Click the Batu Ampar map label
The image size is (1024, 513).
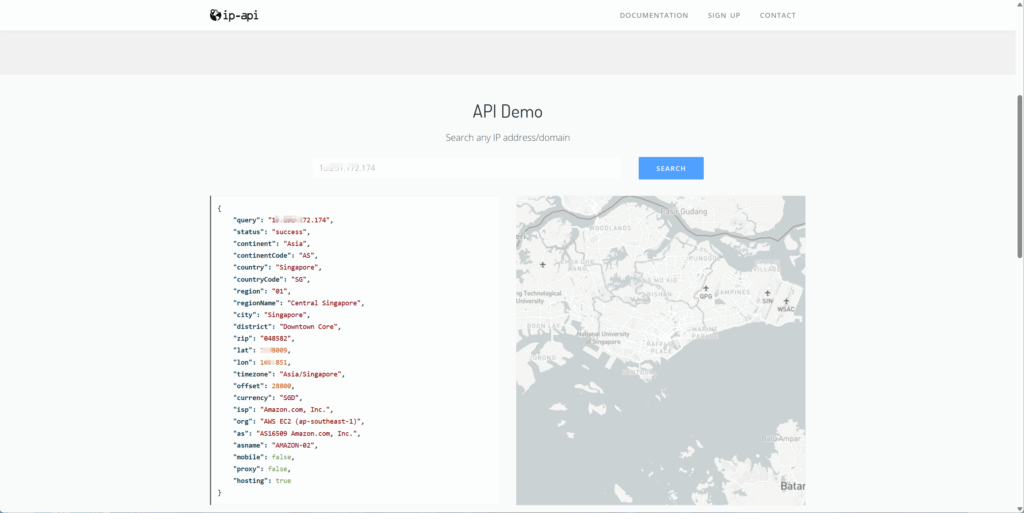coord(781,439)
